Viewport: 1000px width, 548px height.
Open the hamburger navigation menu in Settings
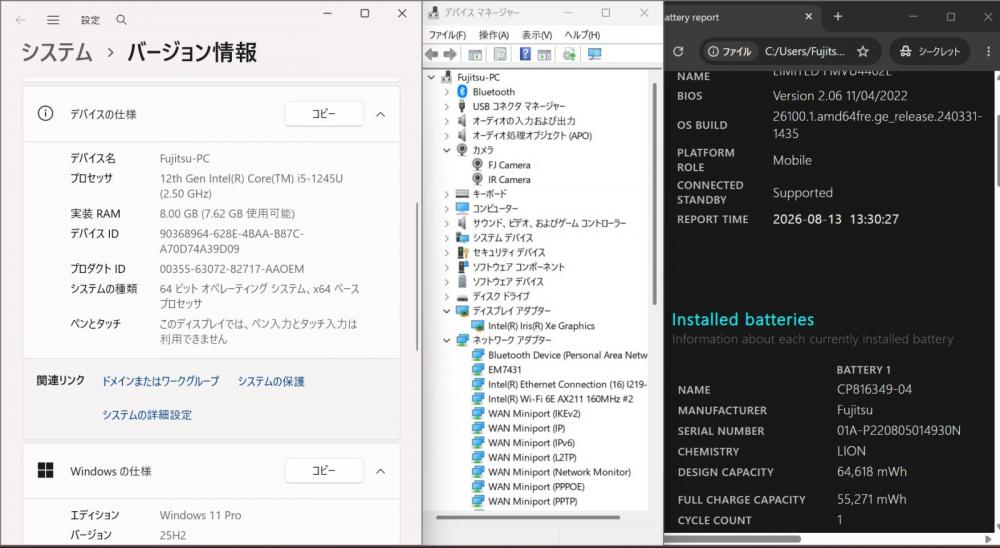click(x=53, y=20)
